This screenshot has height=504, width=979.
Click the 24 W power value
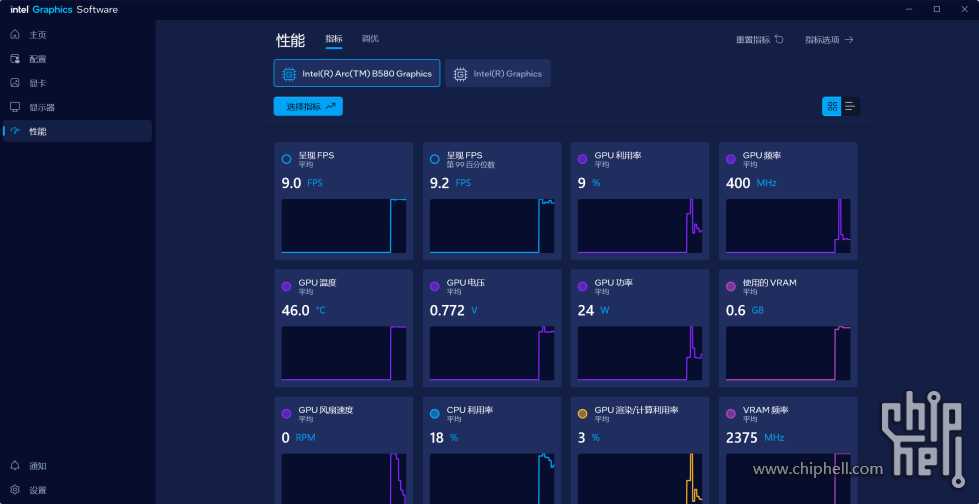593,310
